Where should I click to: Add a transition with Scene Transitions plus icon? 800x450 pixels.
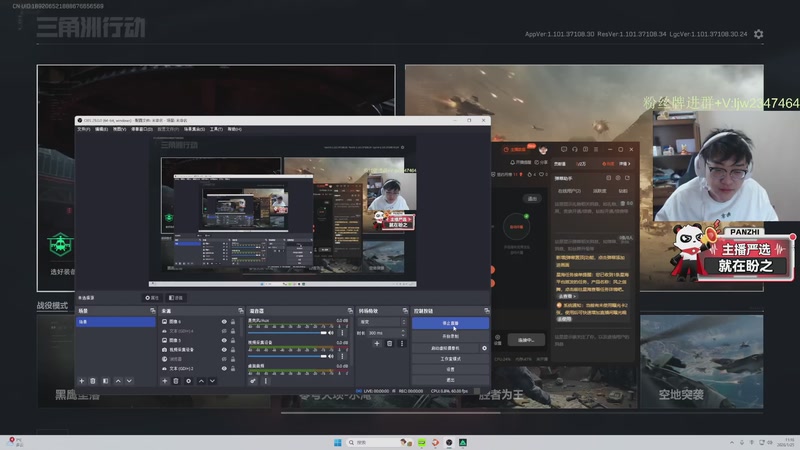pos(377,344)
